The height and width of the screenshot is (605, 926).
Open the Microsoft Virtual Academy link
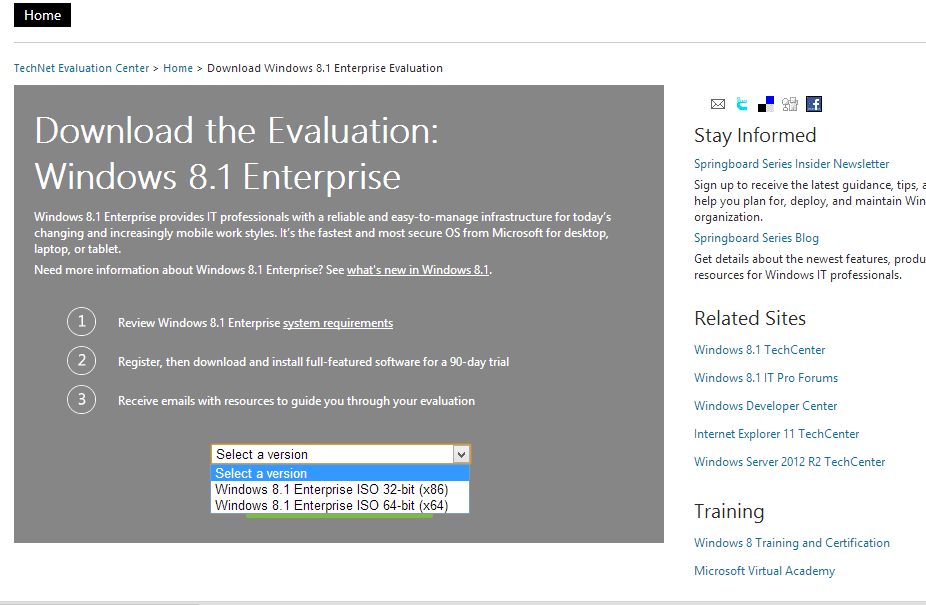(x=764, y=571)
